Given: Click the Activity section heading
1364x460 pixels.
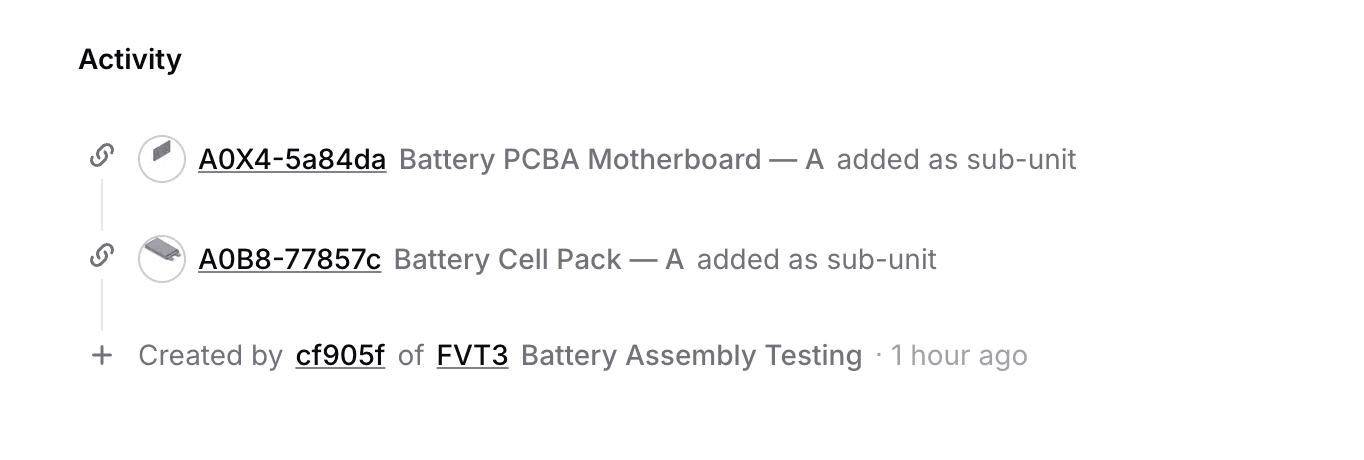Looking at the screenshot, I should click(130, 60).
